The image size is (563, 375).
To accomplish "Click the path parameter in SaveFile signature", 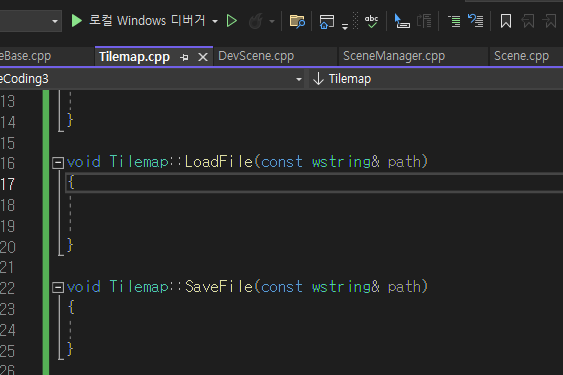I will point(404,287).
